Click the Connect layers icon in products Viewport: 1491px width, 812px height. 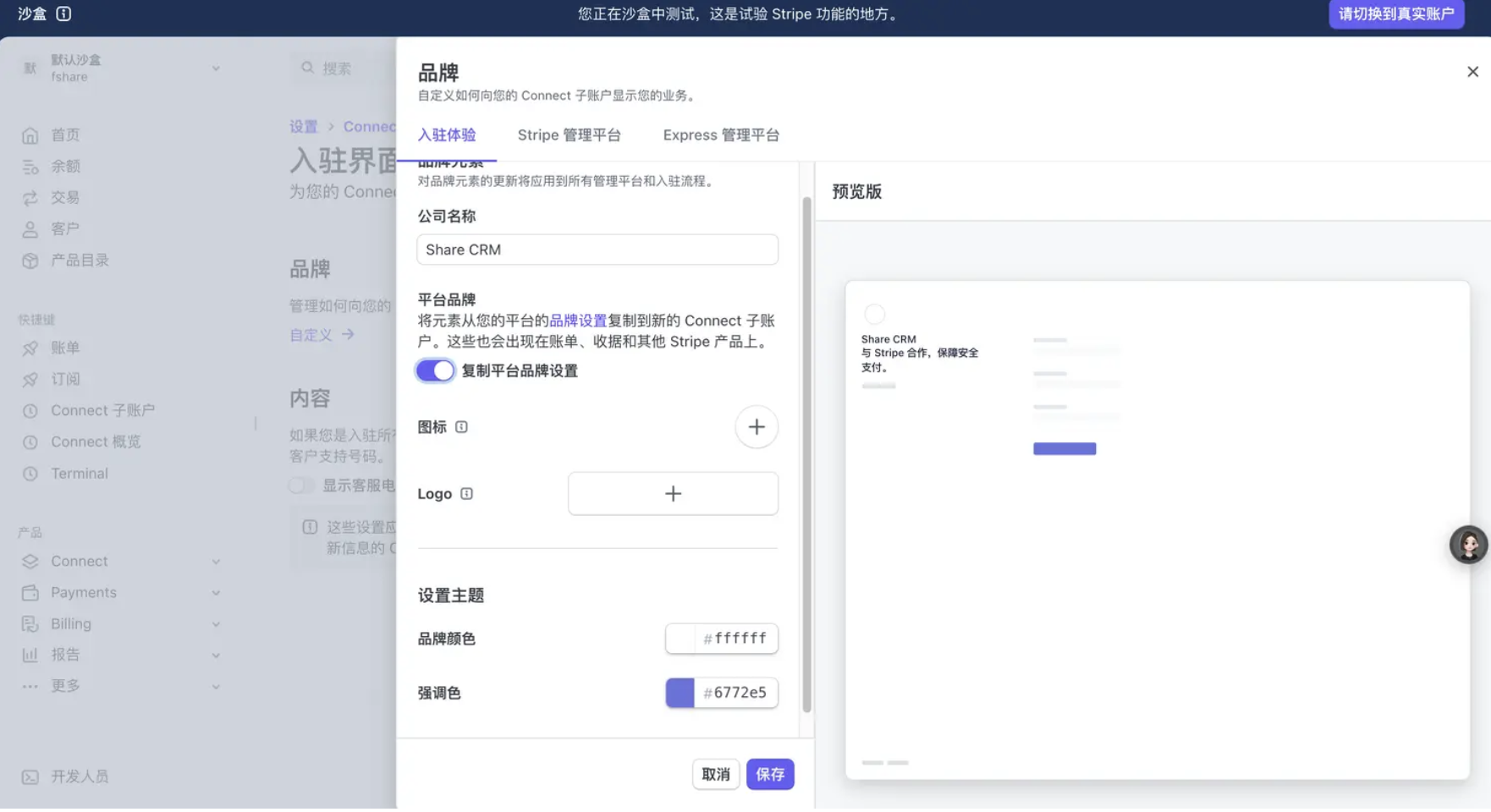tap(30, 562)
